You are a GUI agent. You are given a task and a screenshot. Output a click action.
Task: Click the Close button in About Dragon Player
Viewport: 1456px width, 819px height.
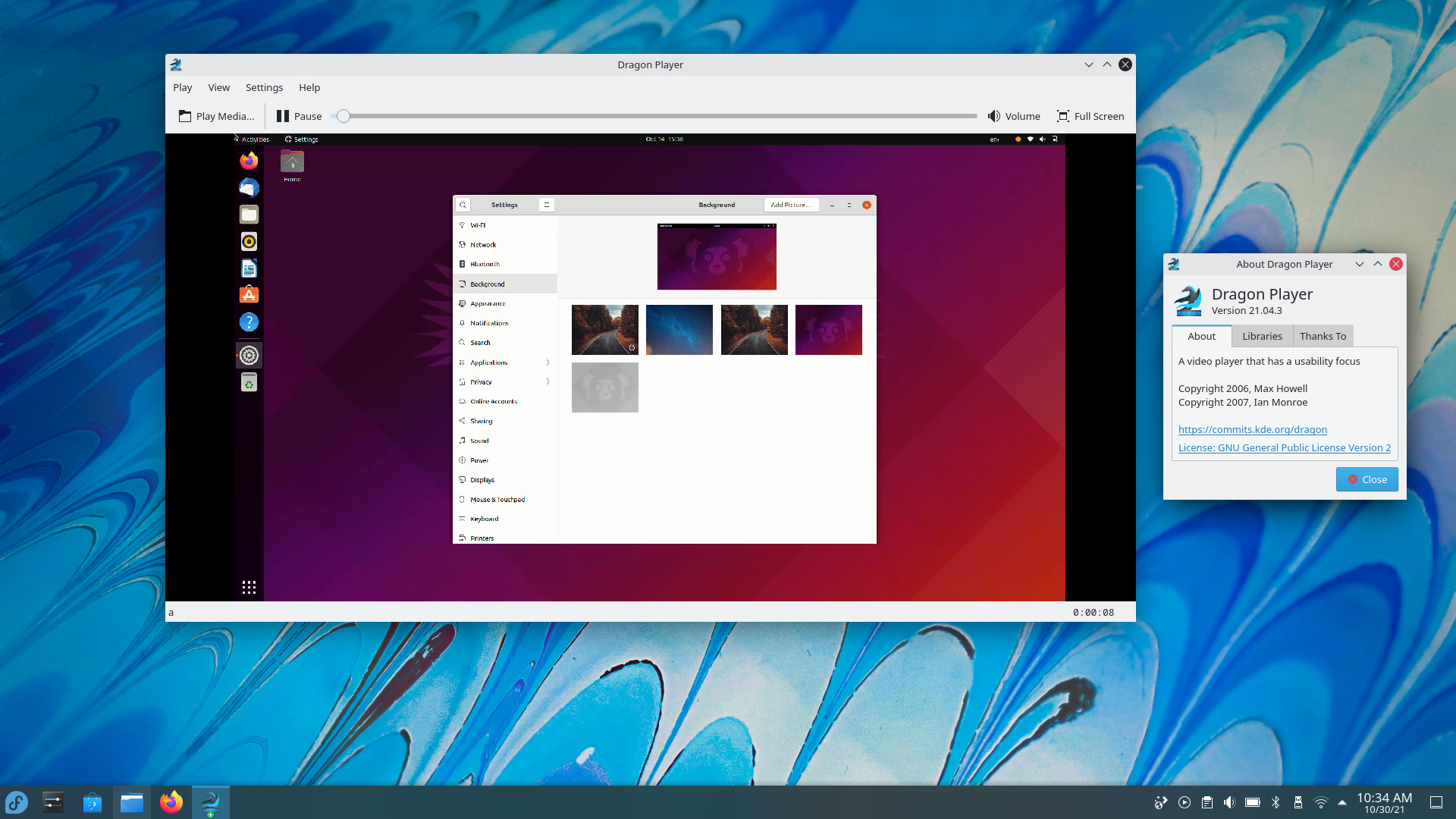pos(1367,479)
